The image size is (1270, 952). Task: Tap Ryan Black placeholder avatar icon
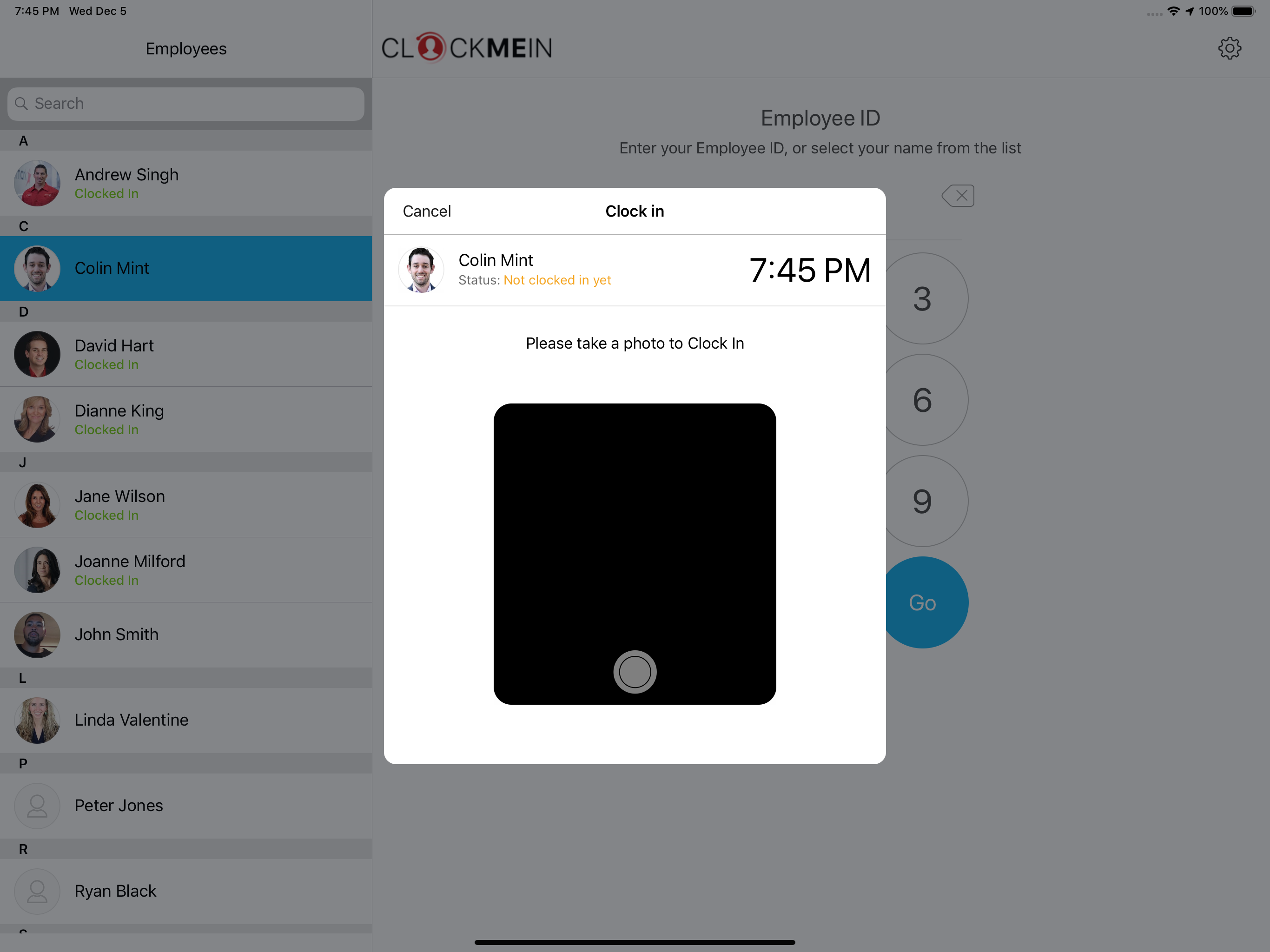pyautogui.click(x=37, y=891)
